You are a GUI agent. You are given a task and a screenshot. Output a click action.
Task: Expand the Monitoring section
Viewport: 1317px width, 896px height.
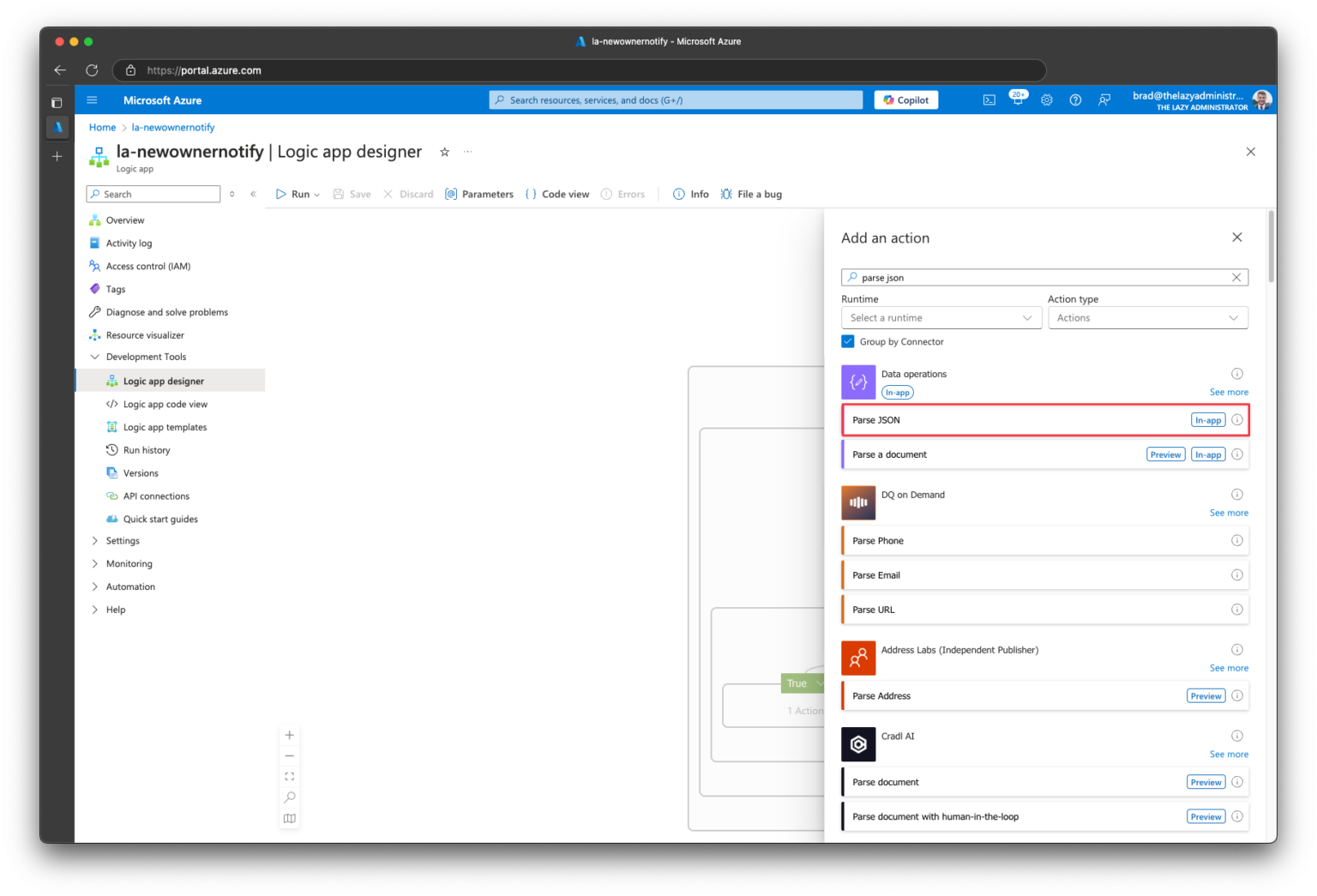pyautogui.click(x=94, y=564)
